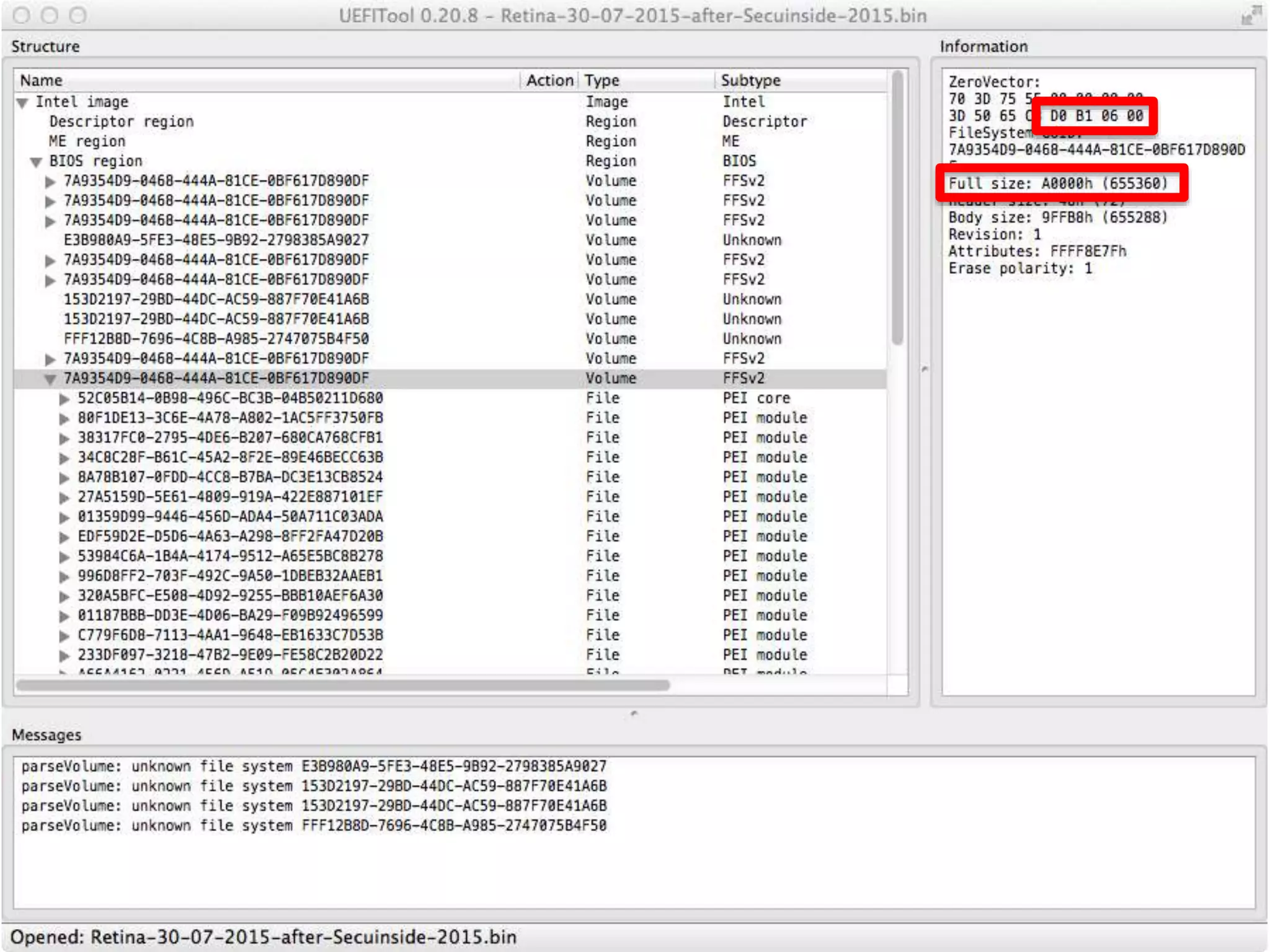This screenshot has height=952, width=1270.
Task: Expand the PEI core file 52C05B14
Action: point(64,399)
